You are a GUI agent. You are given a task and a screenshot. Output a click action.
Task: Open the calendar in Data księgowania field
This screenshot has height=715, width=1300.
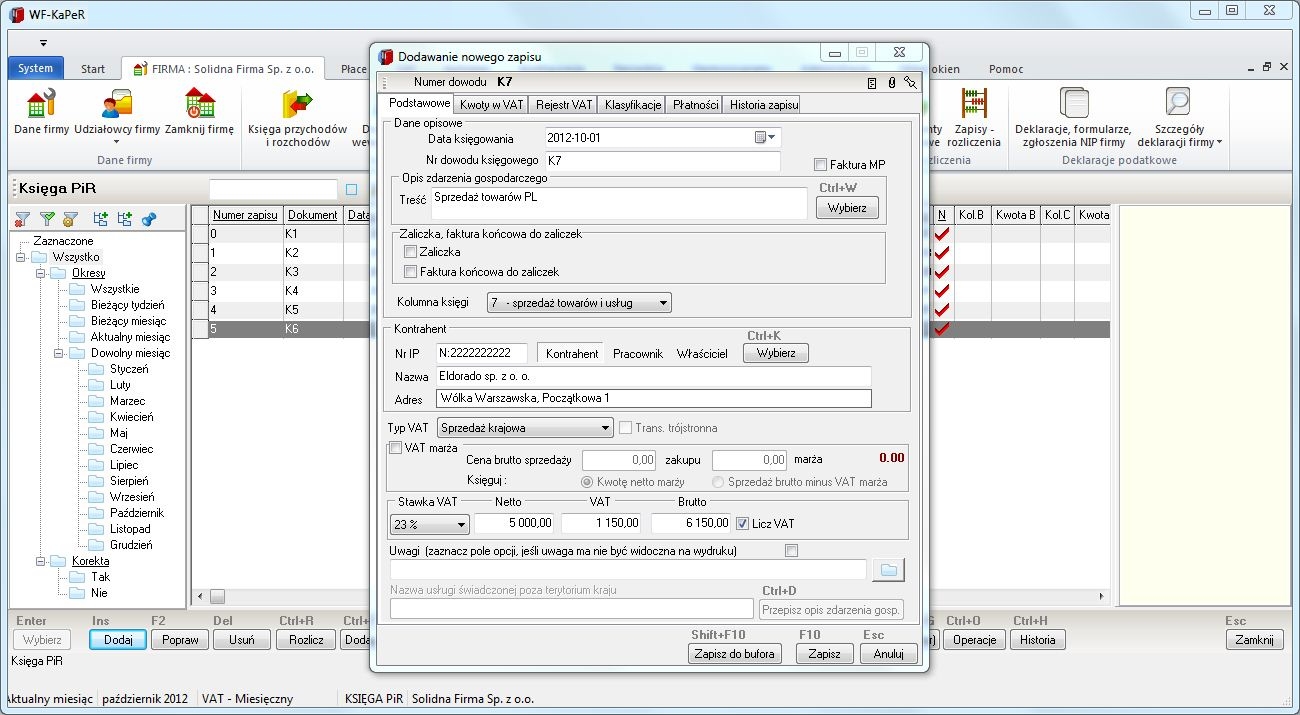point(760,137)
